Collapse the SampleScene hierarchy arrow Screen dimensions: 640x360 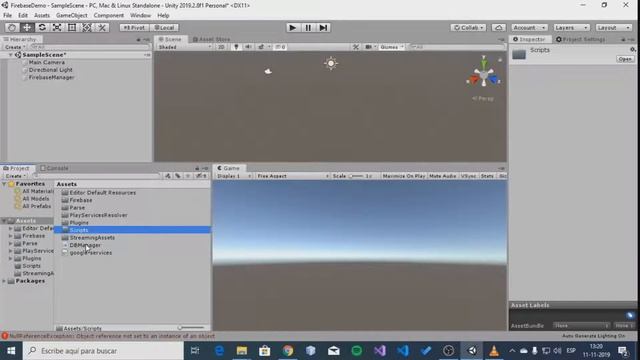point(11,55)
